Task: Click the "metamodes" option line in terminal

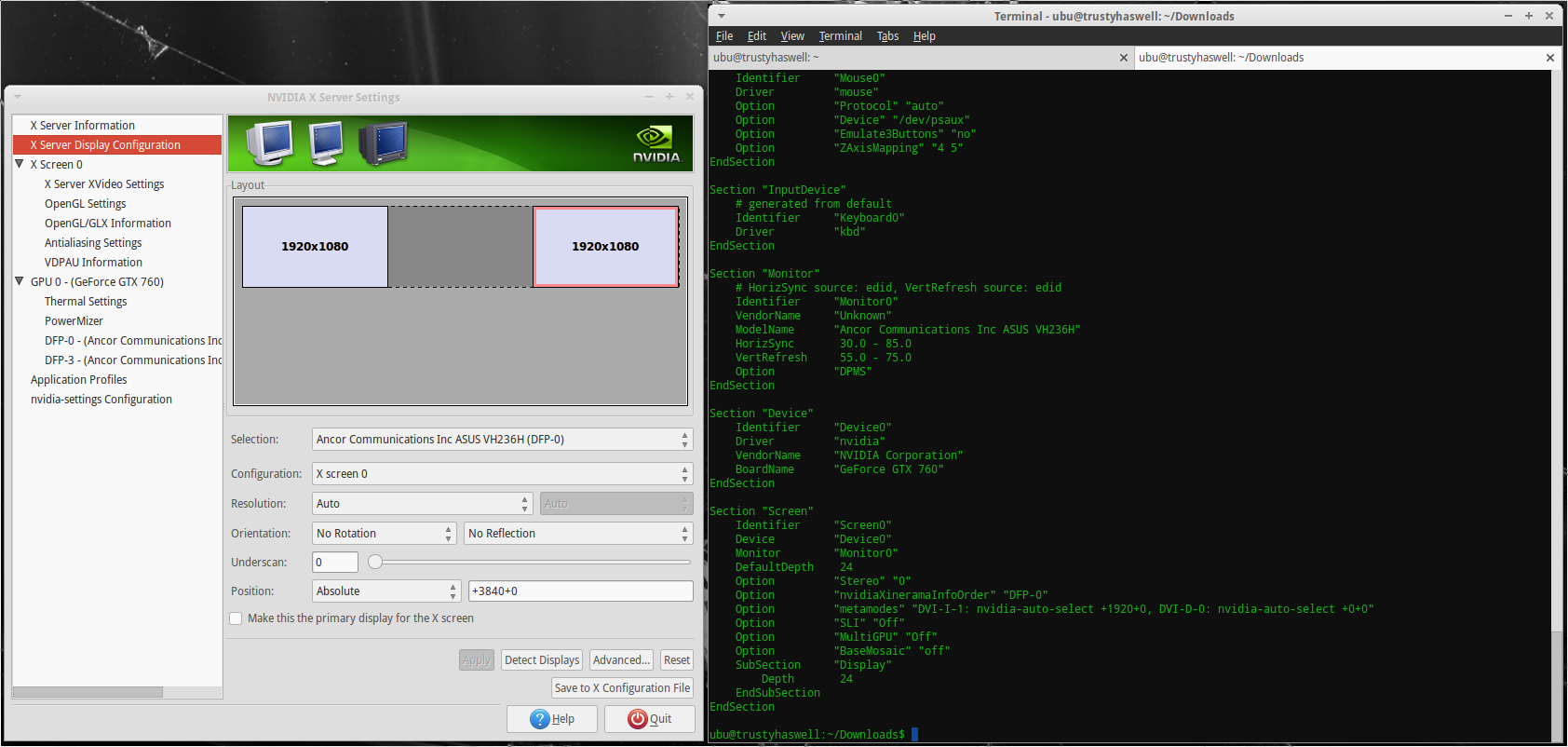Action: click(x=1055, y=609)
